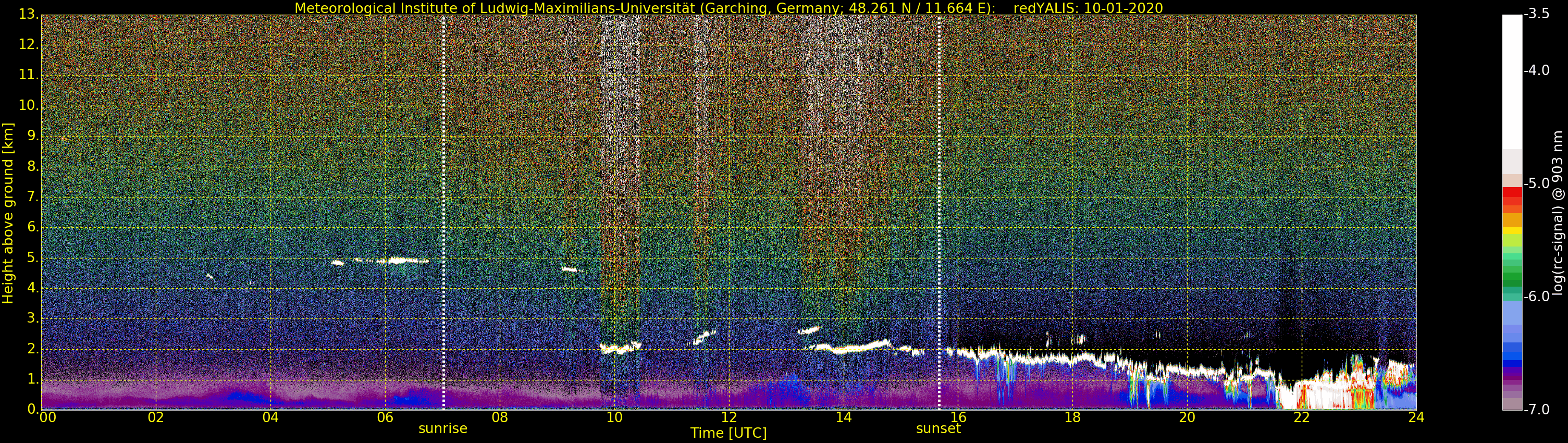
Task: Click the 'Time [UTC]' axis label
Action: coord(728,433)
